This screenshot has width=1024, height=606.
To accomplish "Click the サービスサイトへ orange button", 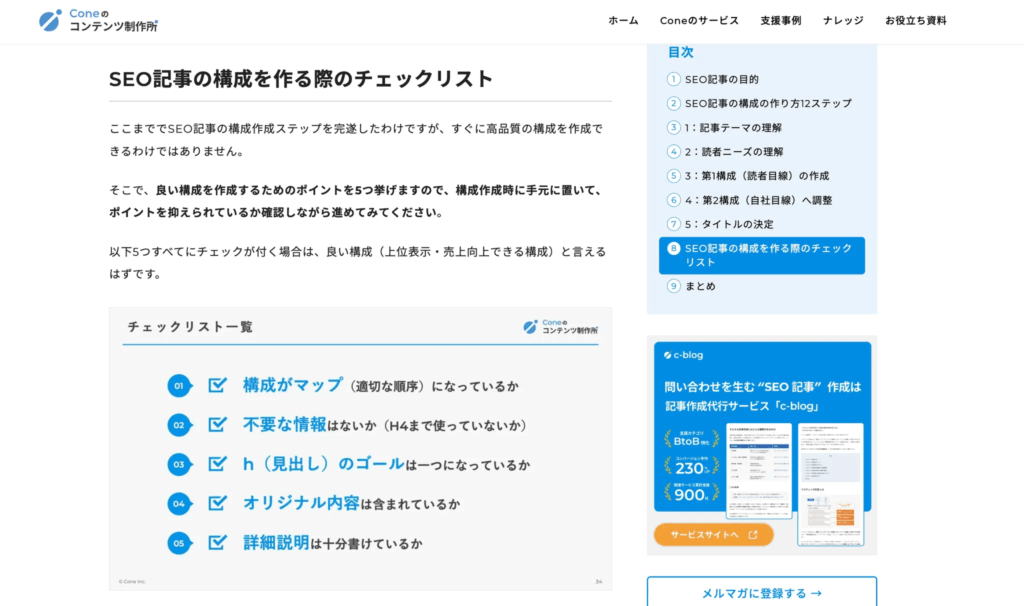I will (714, 534).
